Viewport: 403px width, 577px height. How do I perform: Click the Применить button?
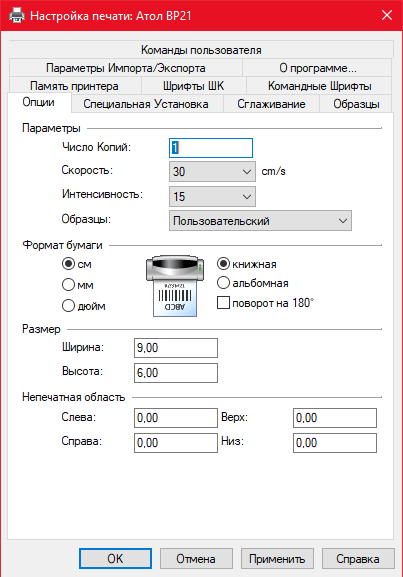(x=277, y=559)
